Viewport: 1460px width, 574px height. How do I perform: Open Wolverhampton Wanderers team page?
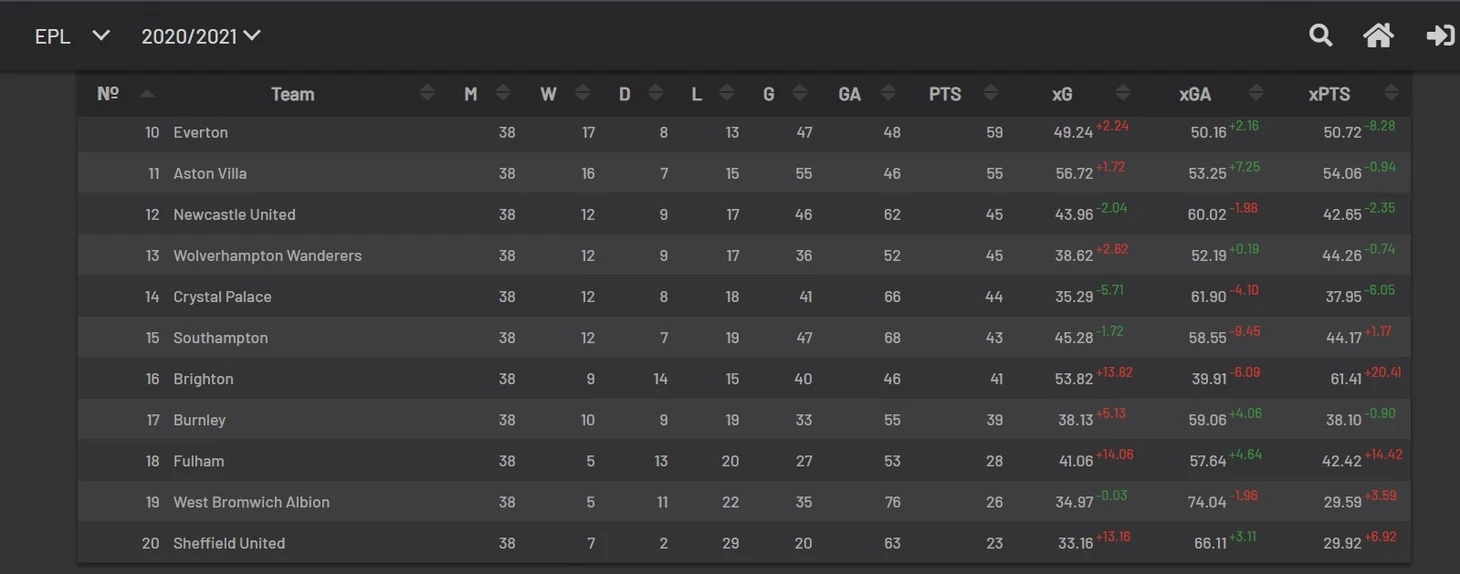[267, 255]
